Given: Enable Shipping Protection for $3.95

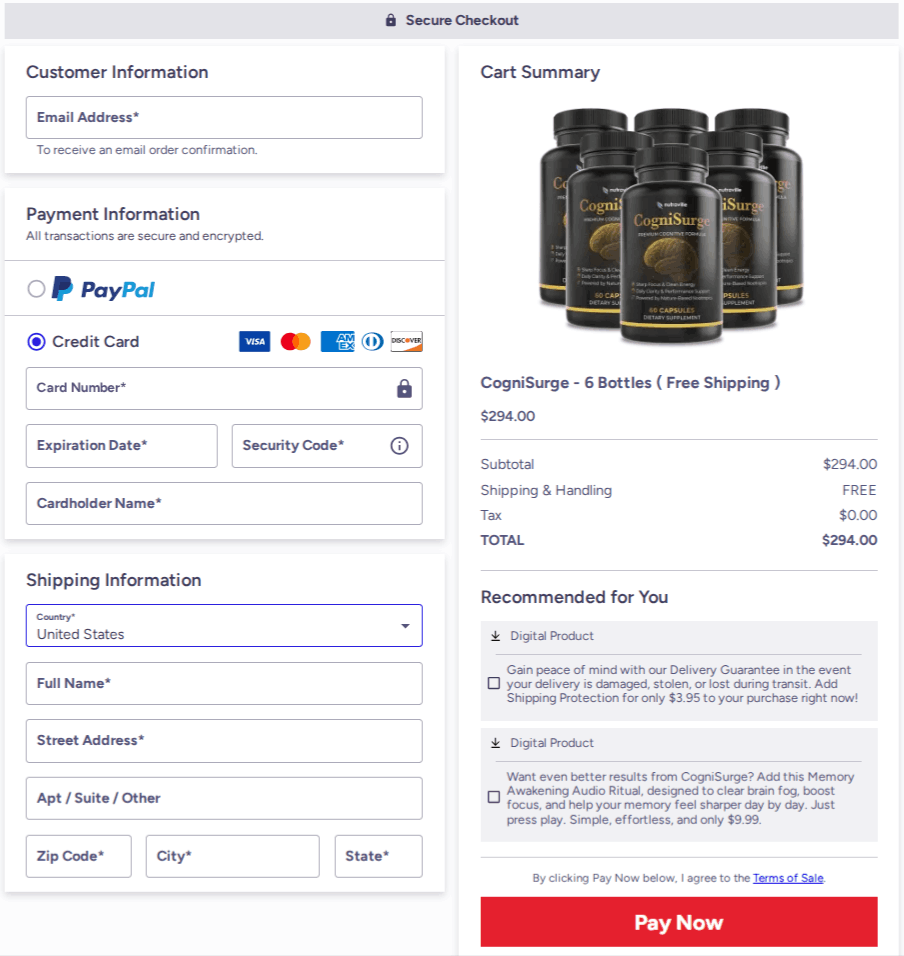Looking at the screenshot, I should pyautogui.click(x=493, y=683).
